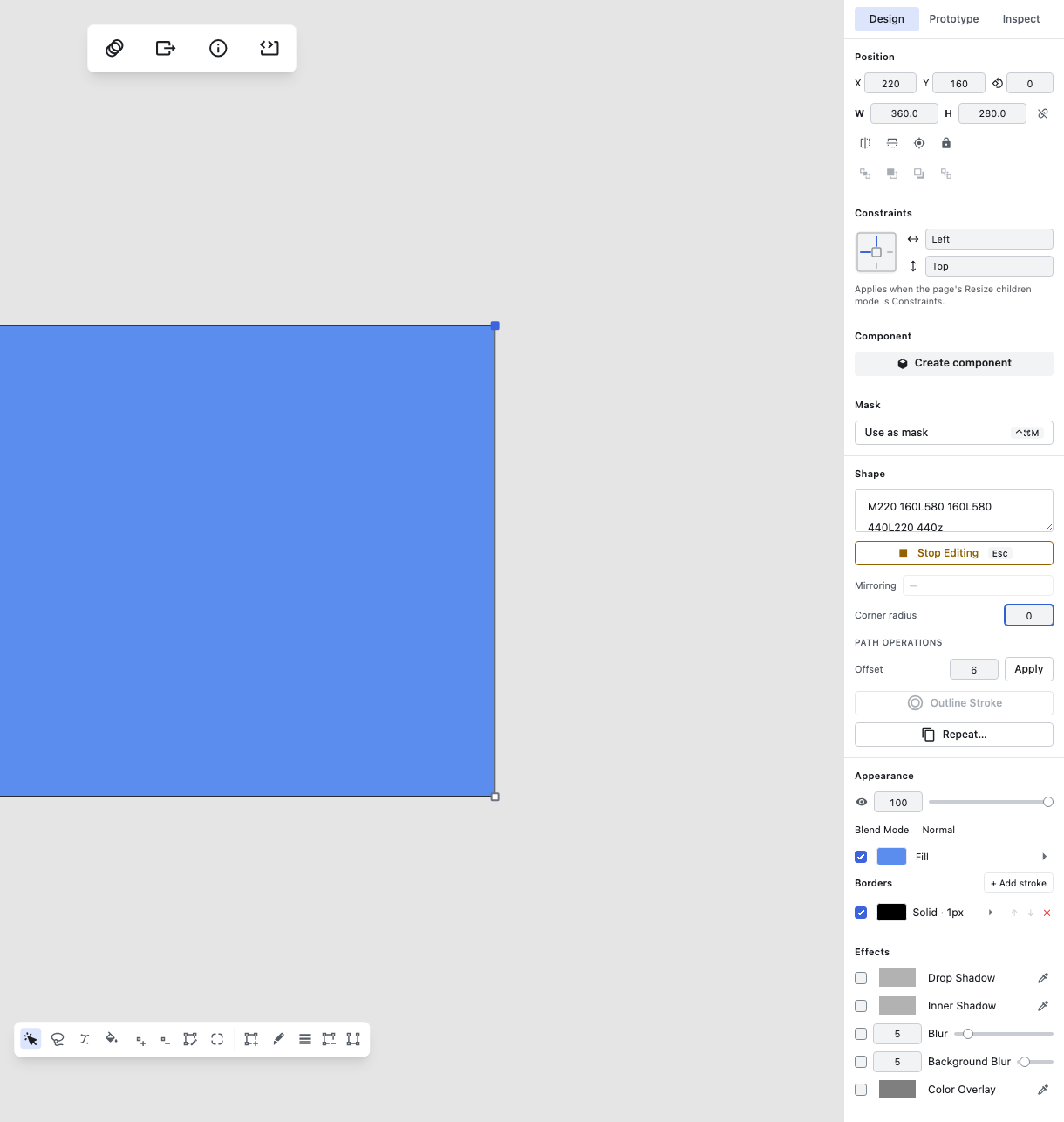Toggle the aspect ratio link icon
The image size is (1064, 1122).
tap(1043, 113)
